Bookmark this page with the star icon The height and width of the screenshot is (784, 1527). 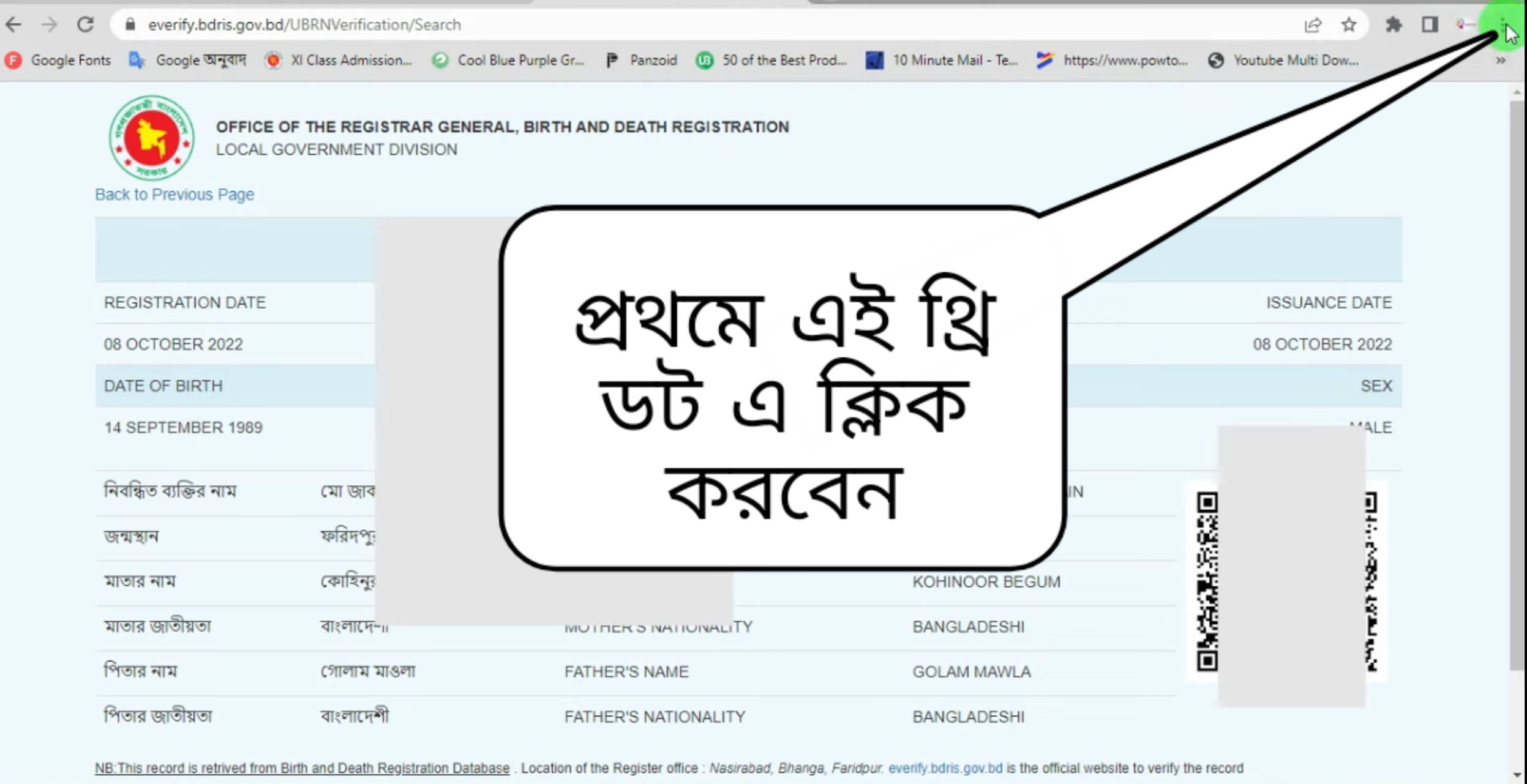[x=1348, y=24]
